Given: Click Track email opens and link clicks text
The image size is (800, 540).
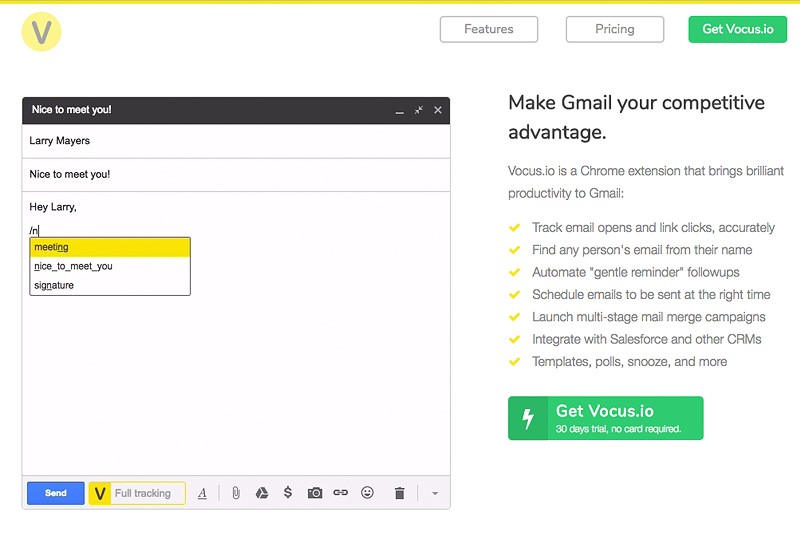Looking at the screenshot, I should 653,228.
